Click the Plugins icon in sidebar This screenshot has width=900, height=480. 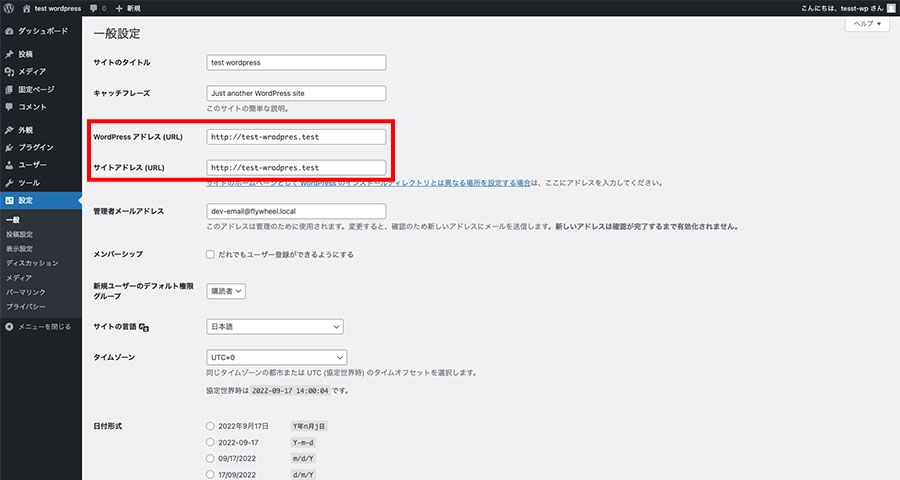(x=9, y=147)
